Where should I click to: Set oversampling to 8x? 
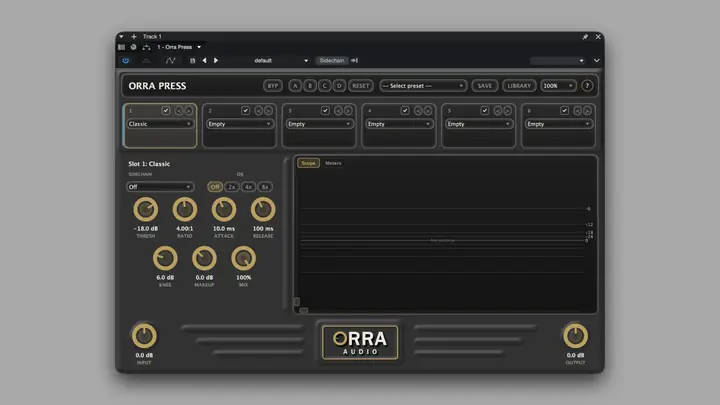click(x=265, y=187)
